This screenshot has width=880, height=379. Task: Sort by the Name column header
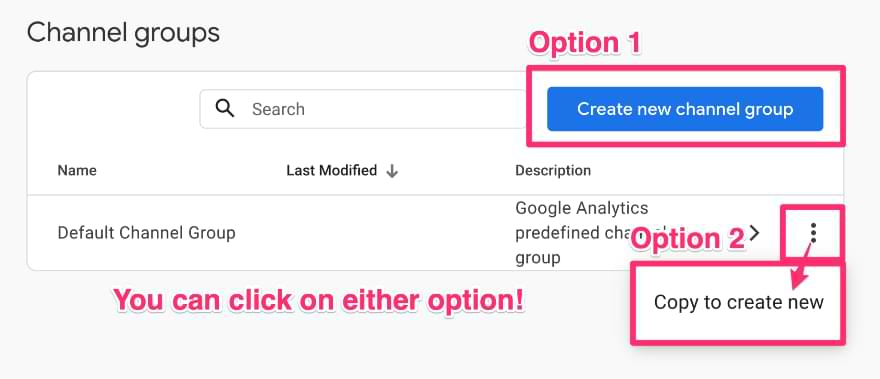pyautogui.click(x=77, y=170)
